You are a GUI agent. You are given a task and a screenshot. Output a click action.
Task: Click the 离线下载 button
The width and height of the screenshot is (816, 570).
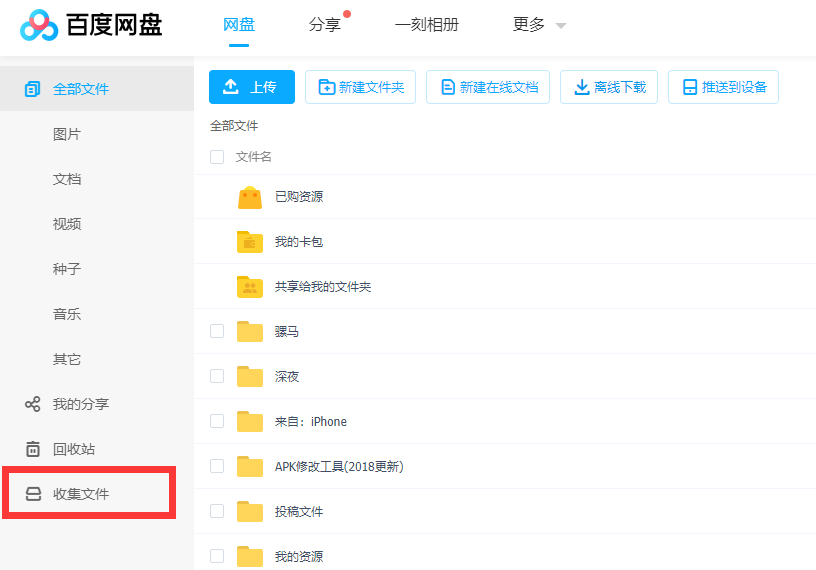609,87
